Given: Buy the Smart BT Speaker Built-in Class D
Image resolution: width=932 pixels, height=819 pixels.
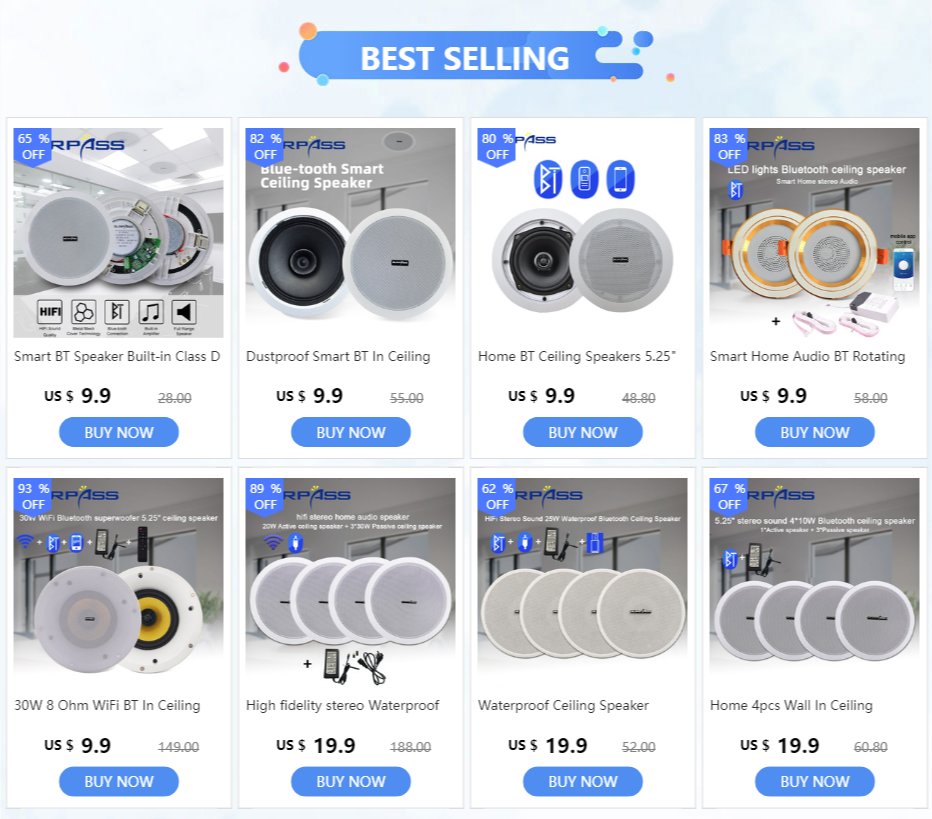Looking at the screenshot, I should (x=119, y=432).
